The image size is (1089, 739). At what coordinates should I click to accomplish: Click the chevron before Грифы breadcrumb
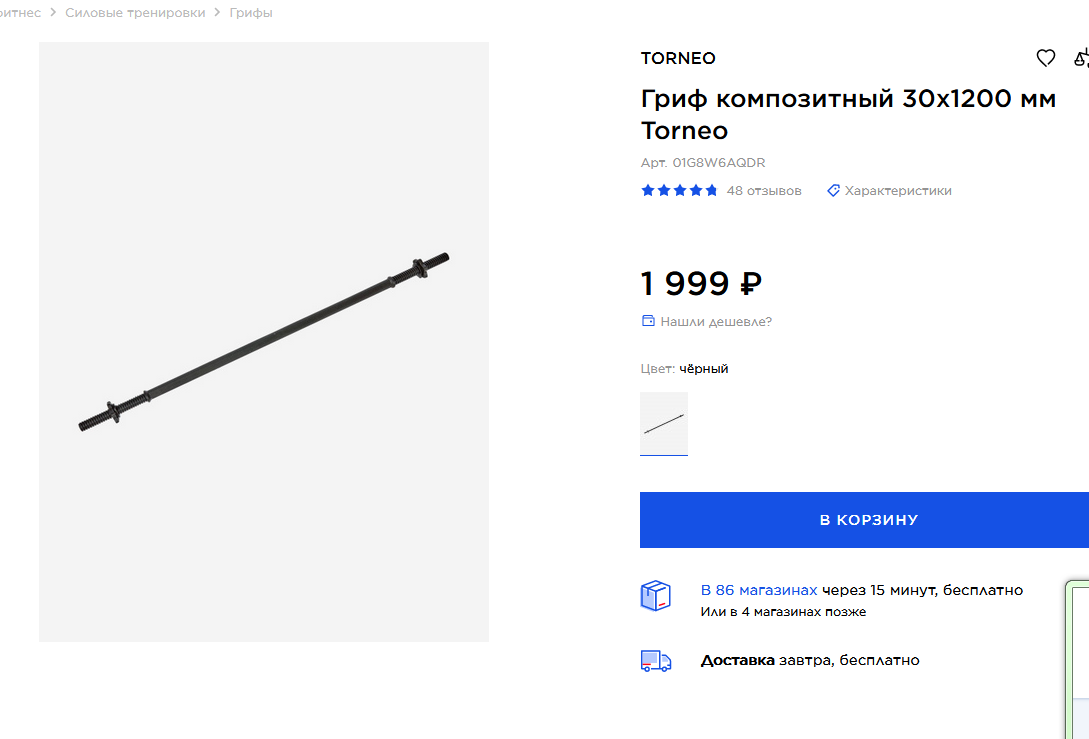pyautogui.click(x=217, y=13)
